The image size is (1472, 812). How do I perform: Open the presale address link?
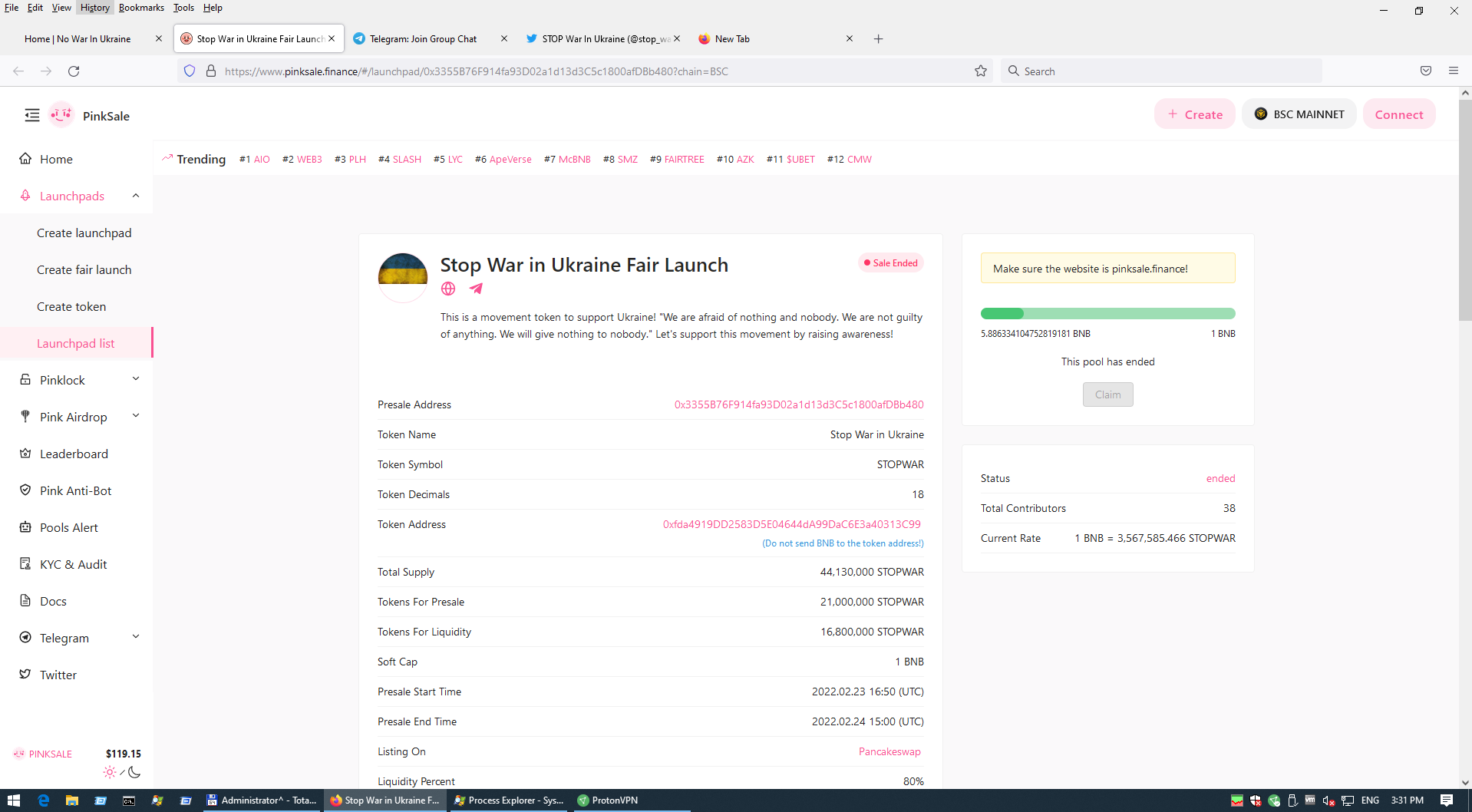(x=798, y=404)
